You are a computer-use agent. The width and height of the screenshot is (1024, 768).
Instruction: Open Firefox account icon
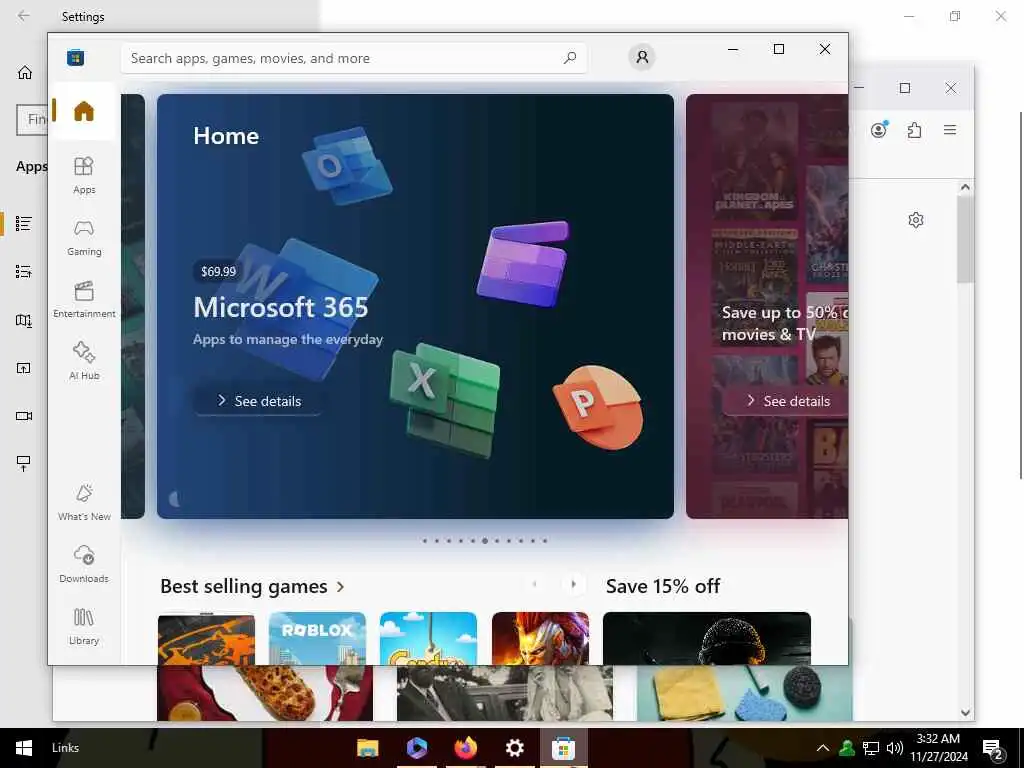click(x=879, y=129)
